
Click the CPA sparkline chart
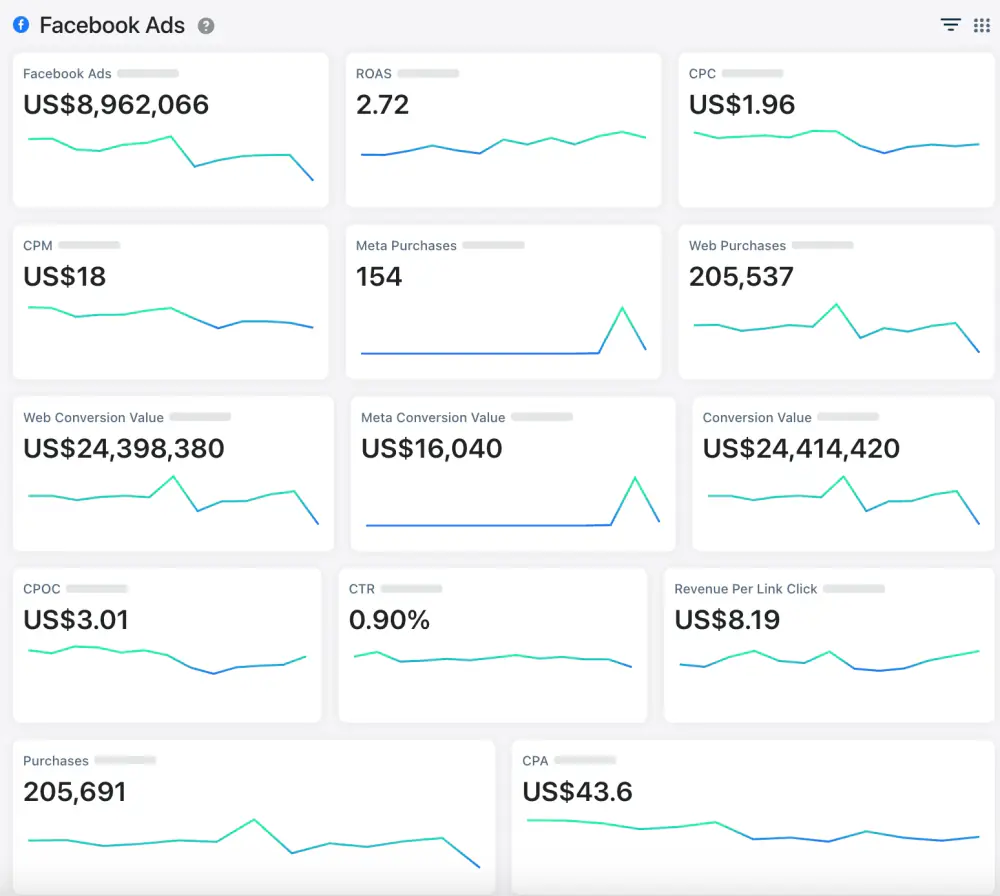[x=753, y=830]
